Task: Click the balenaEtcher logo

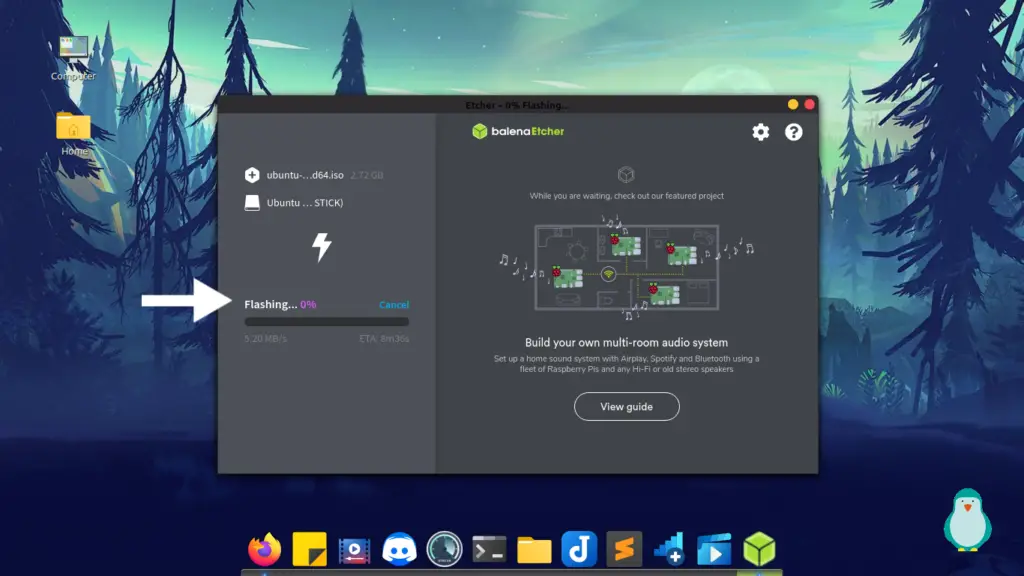Action: [518, 131]
